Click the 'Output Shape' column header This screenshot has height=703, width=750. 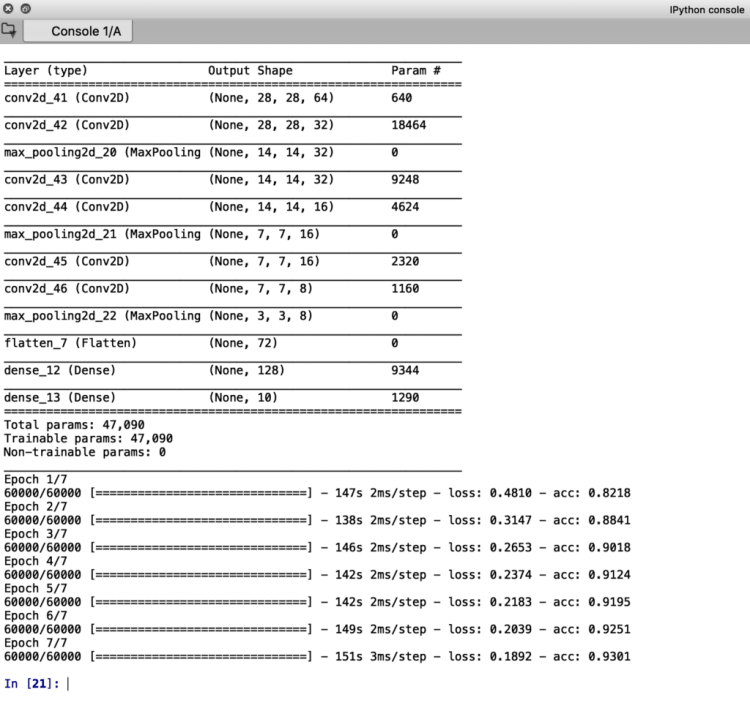(250, 71)
